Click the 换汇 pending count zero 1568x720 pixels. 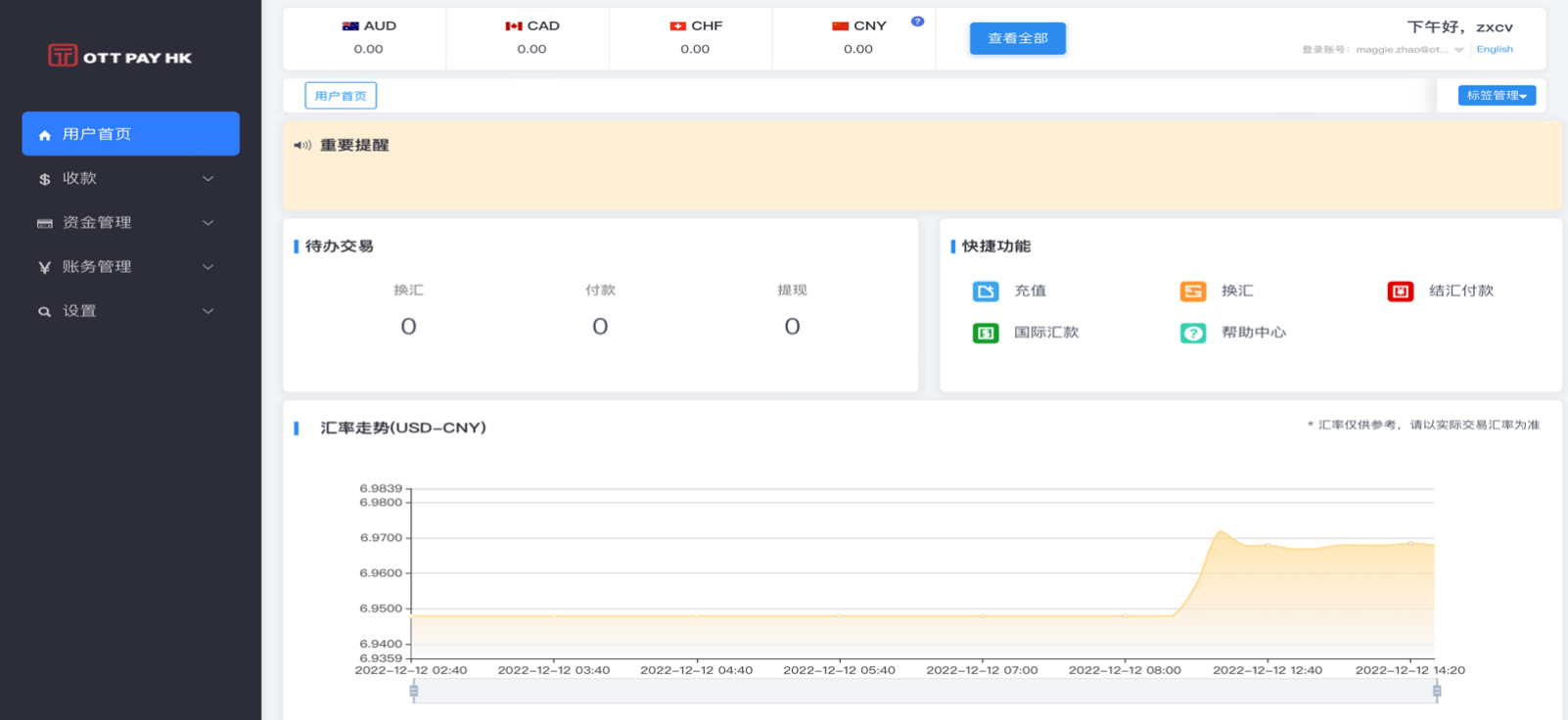pos(409,326)
